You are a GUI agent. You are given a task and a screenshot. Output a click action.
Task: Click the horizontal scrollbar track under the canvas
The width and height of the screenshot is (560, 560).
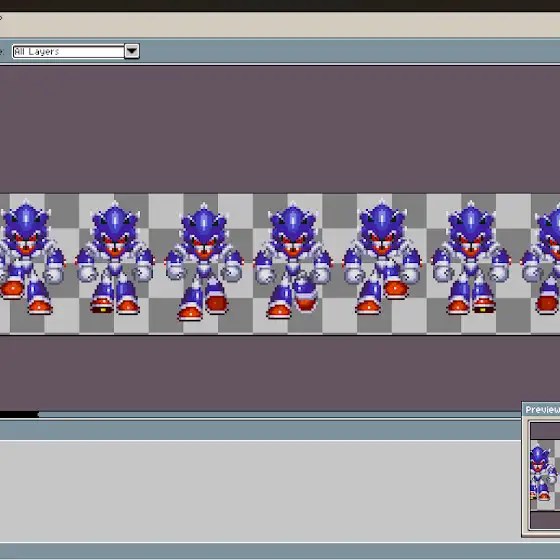pos(280,414)
